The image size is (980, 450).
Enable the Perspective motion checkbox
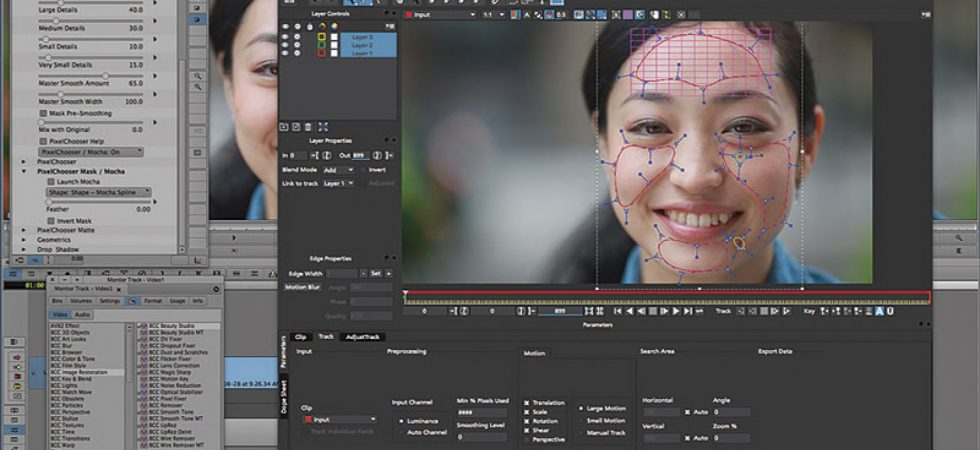coord(526,439)
